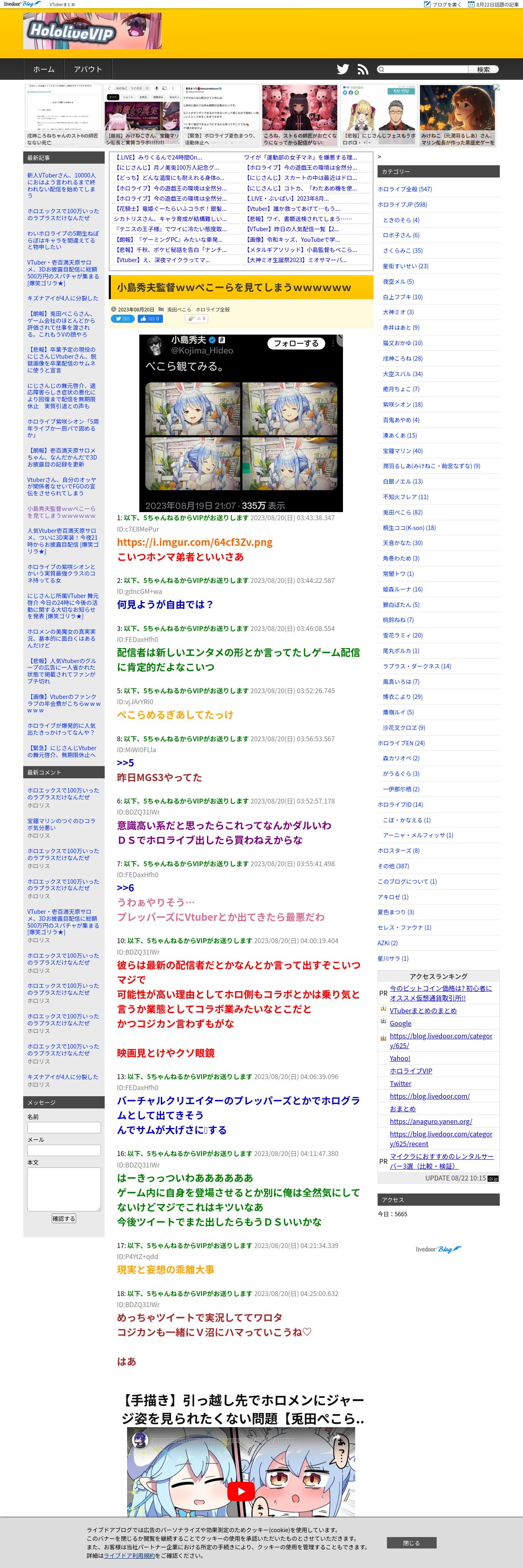Open the マイクラにおすすめのレンタルサーバー3選 PR link
The image size is (523, 1568).
pos(442,1161)
